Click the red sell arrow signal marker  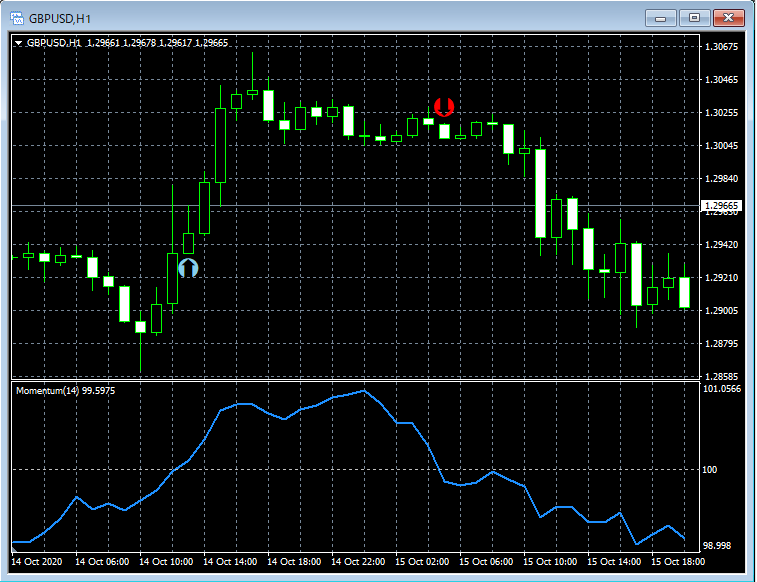point(444,107)
